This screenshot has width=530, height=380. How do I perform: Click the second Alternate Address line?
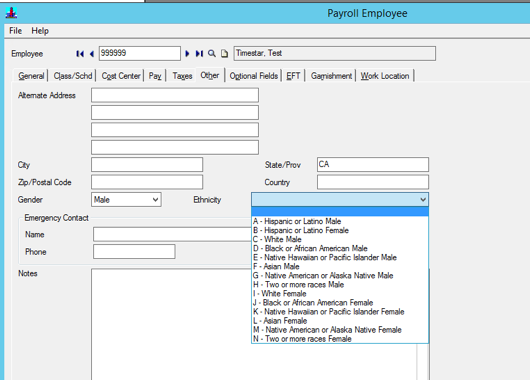[175, 113]
